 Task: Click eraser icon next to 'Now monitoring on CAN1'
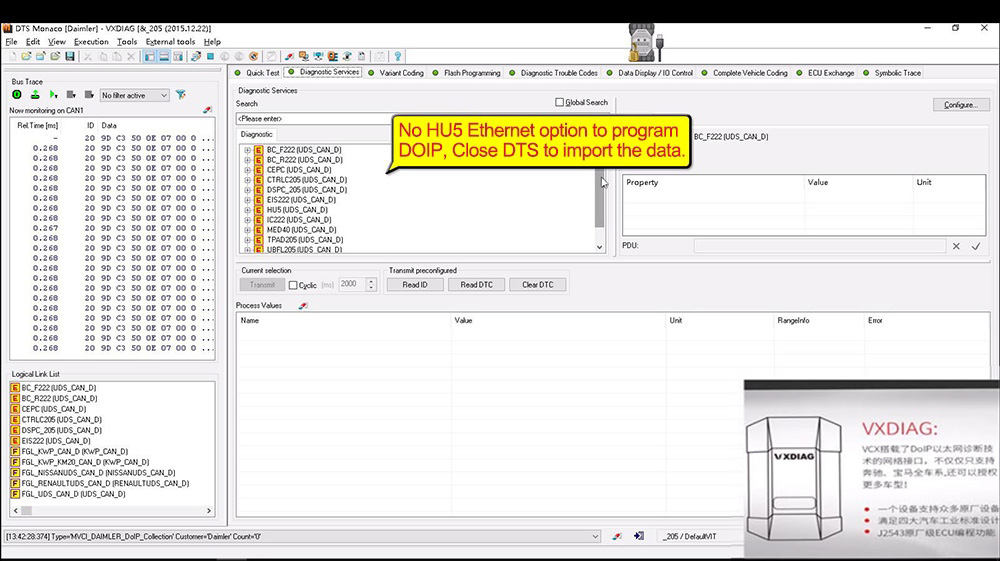point(207,110)
